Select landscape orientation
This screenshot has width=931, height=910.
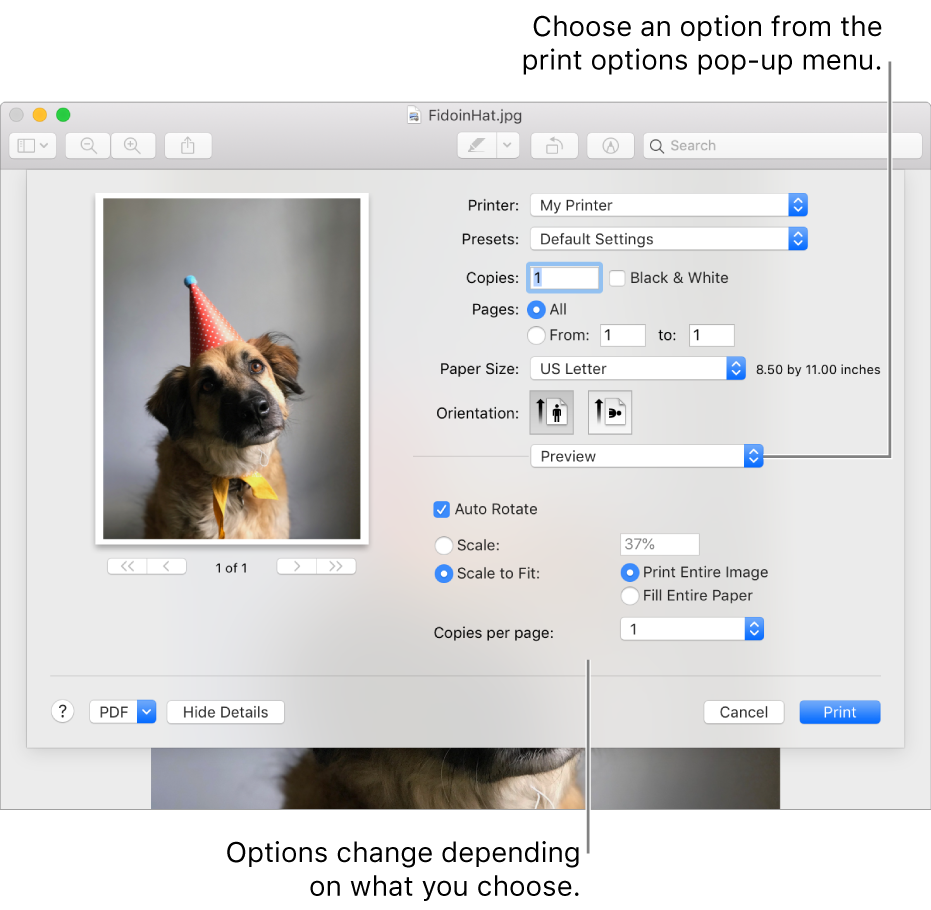pyautogui.click(x=609, y=412)
